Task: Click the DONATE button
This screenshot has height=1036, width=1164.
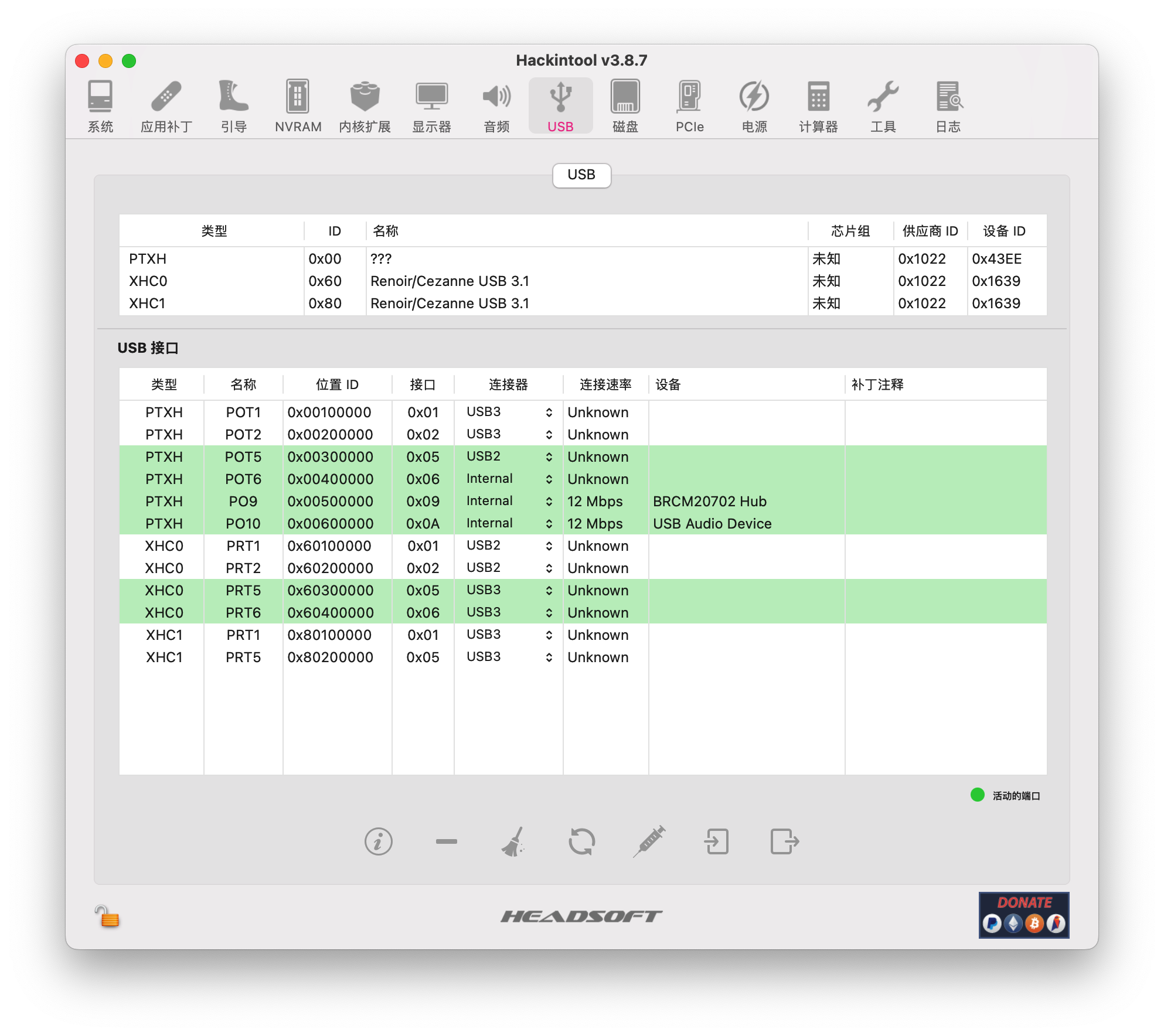Action: tap(1024, 915)
